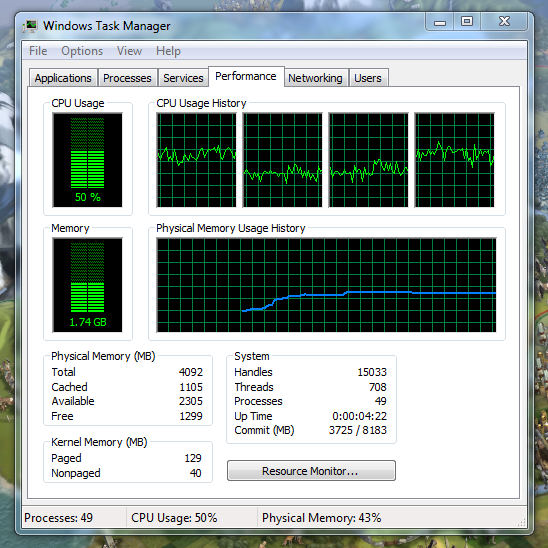Screen dimensions: 548x548
Task: Switch to the Applications tab
Action: click(63, 78)
